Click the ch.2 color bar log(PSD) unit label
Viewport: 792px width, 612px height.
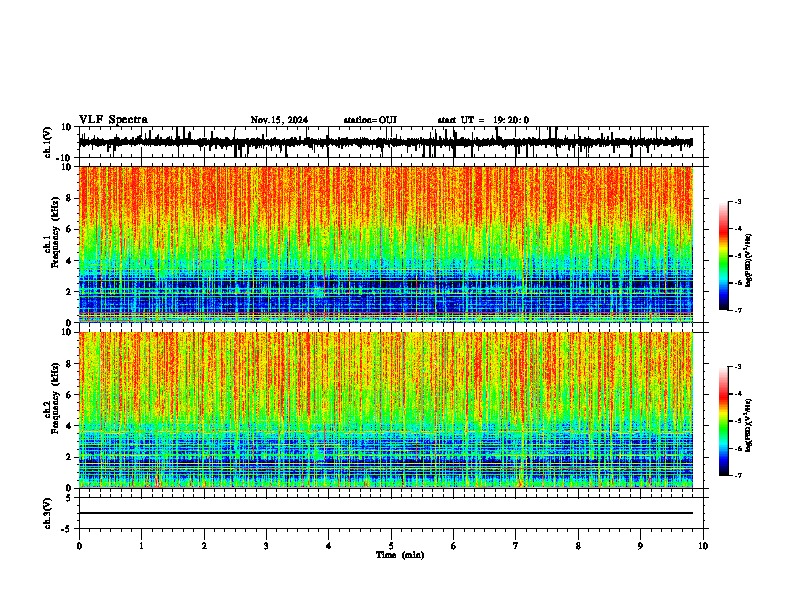749,426
